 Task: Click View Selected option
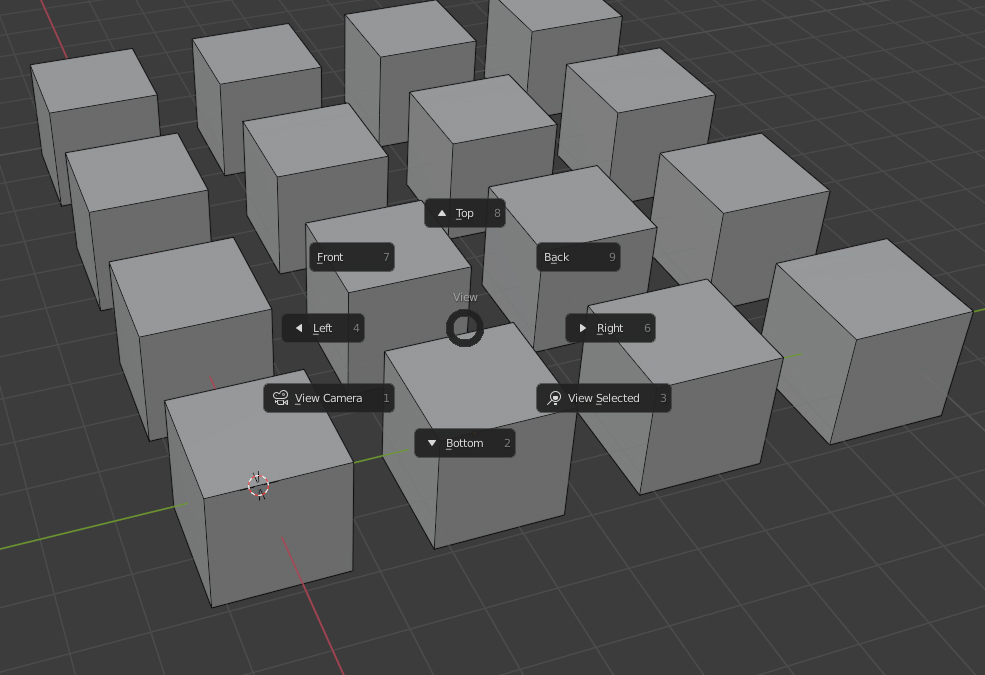click(604, 398)
